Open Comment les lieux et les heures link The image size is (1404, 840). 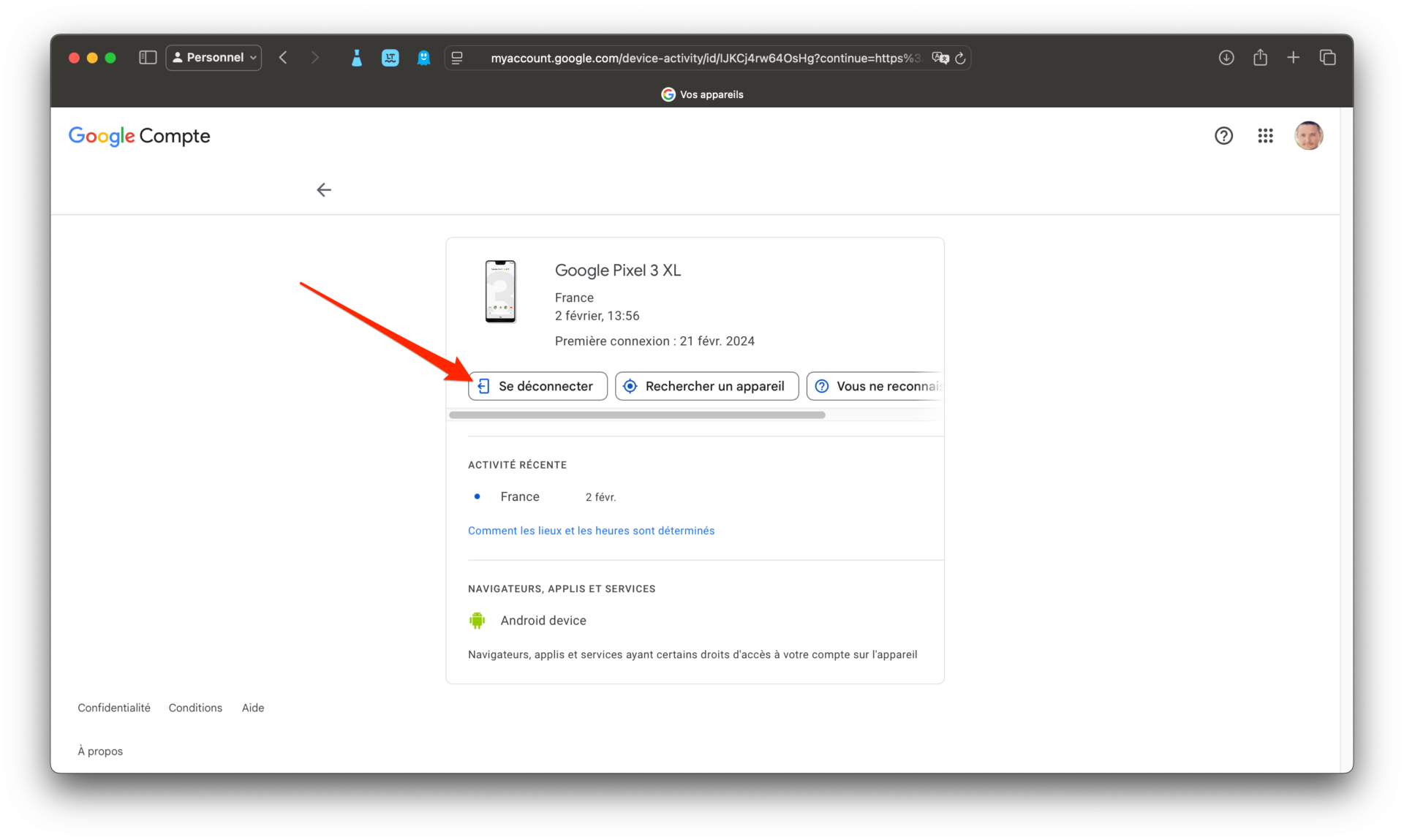[591, 531]
